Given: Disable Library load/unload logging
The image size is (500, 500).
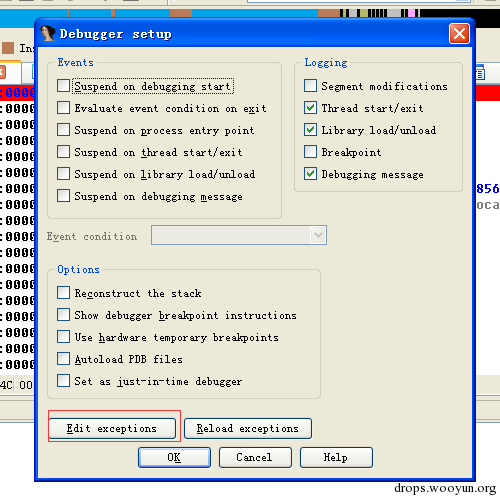Looking at the screenshot, I should [310, 130].
